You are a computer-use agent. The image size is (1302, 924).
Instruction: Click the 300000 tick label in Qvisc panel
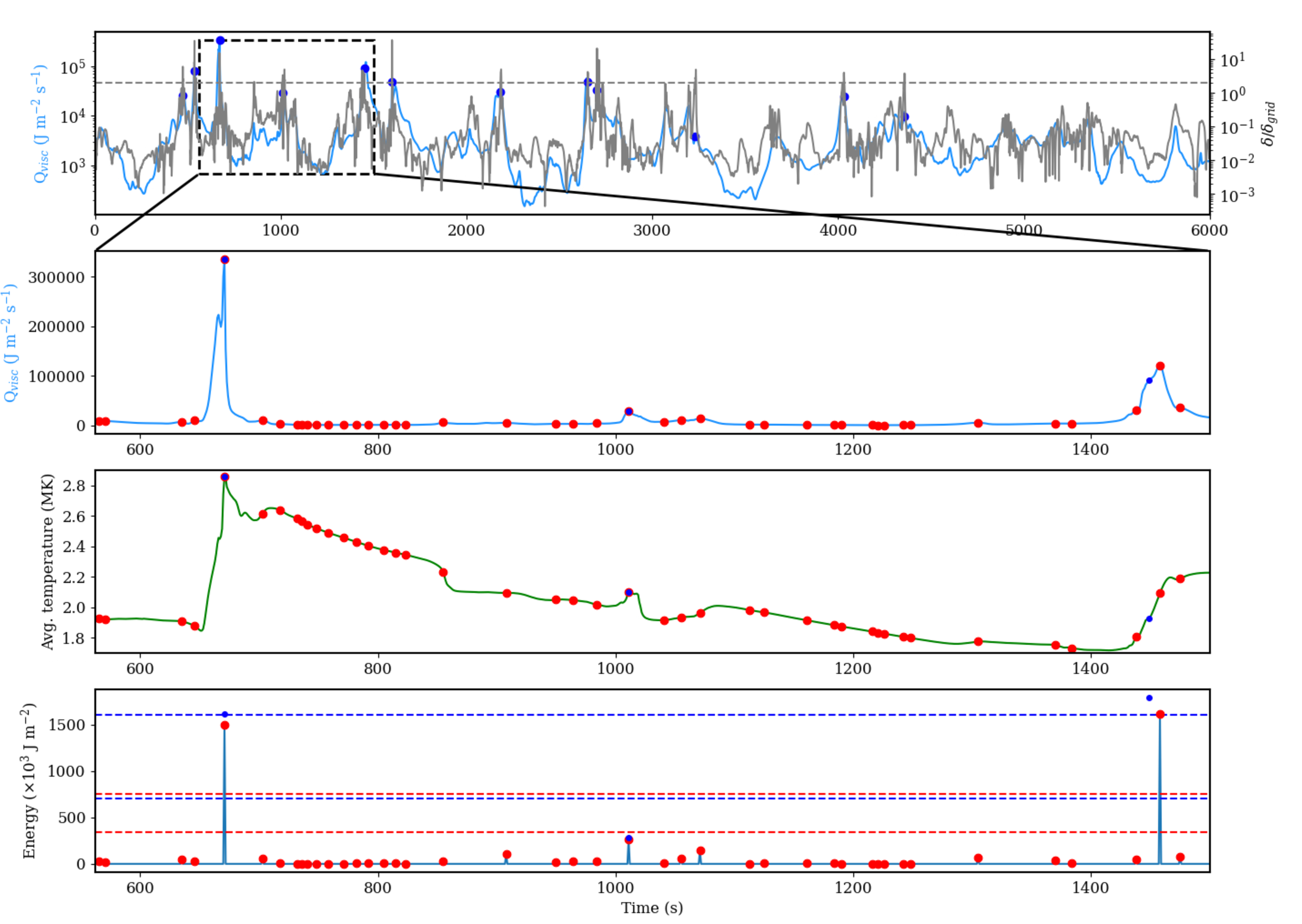[x=56, y=278]
